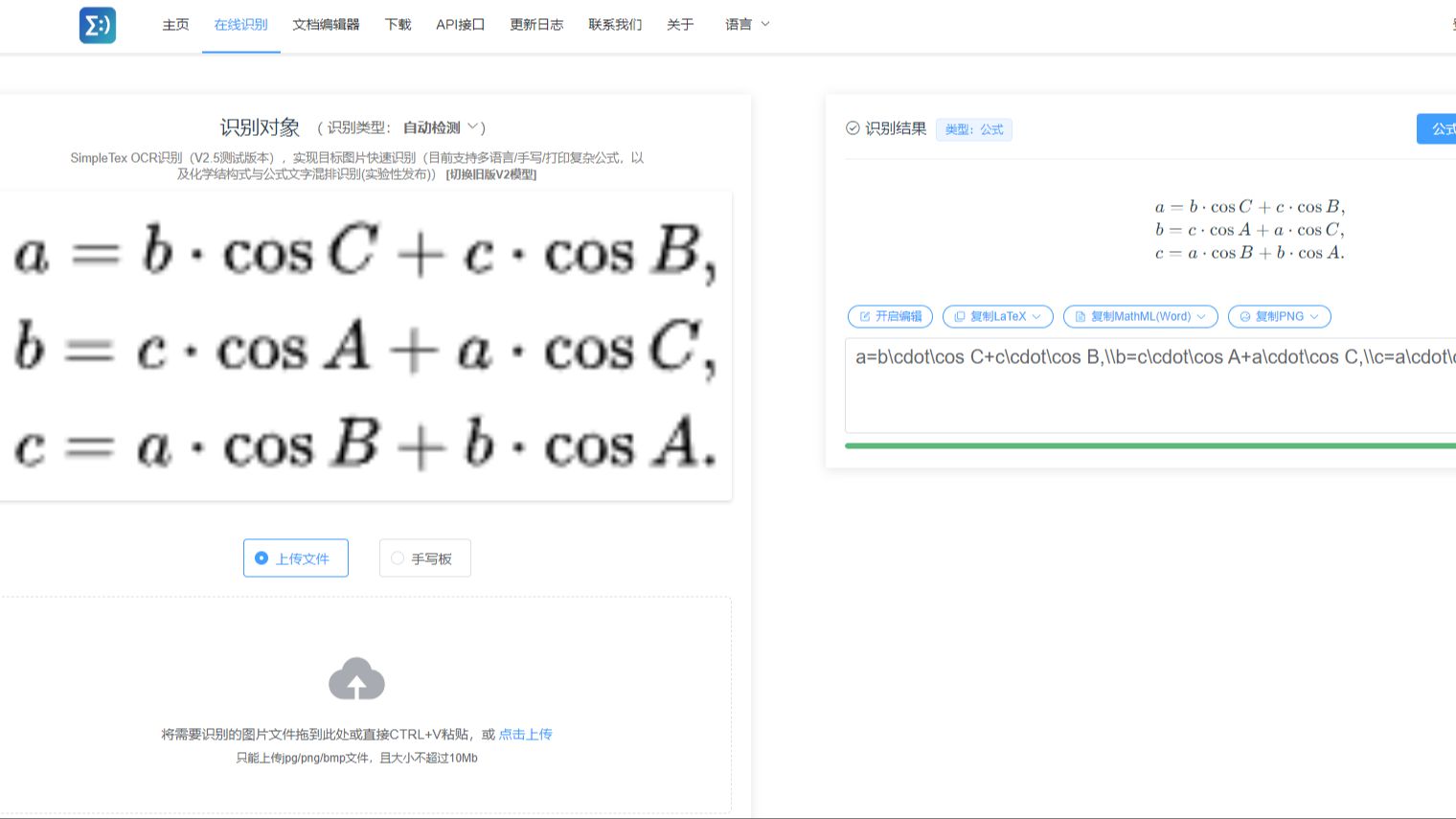Select the 在线识别 tab
Screen dimensions: 1456x819
point(240,25)
